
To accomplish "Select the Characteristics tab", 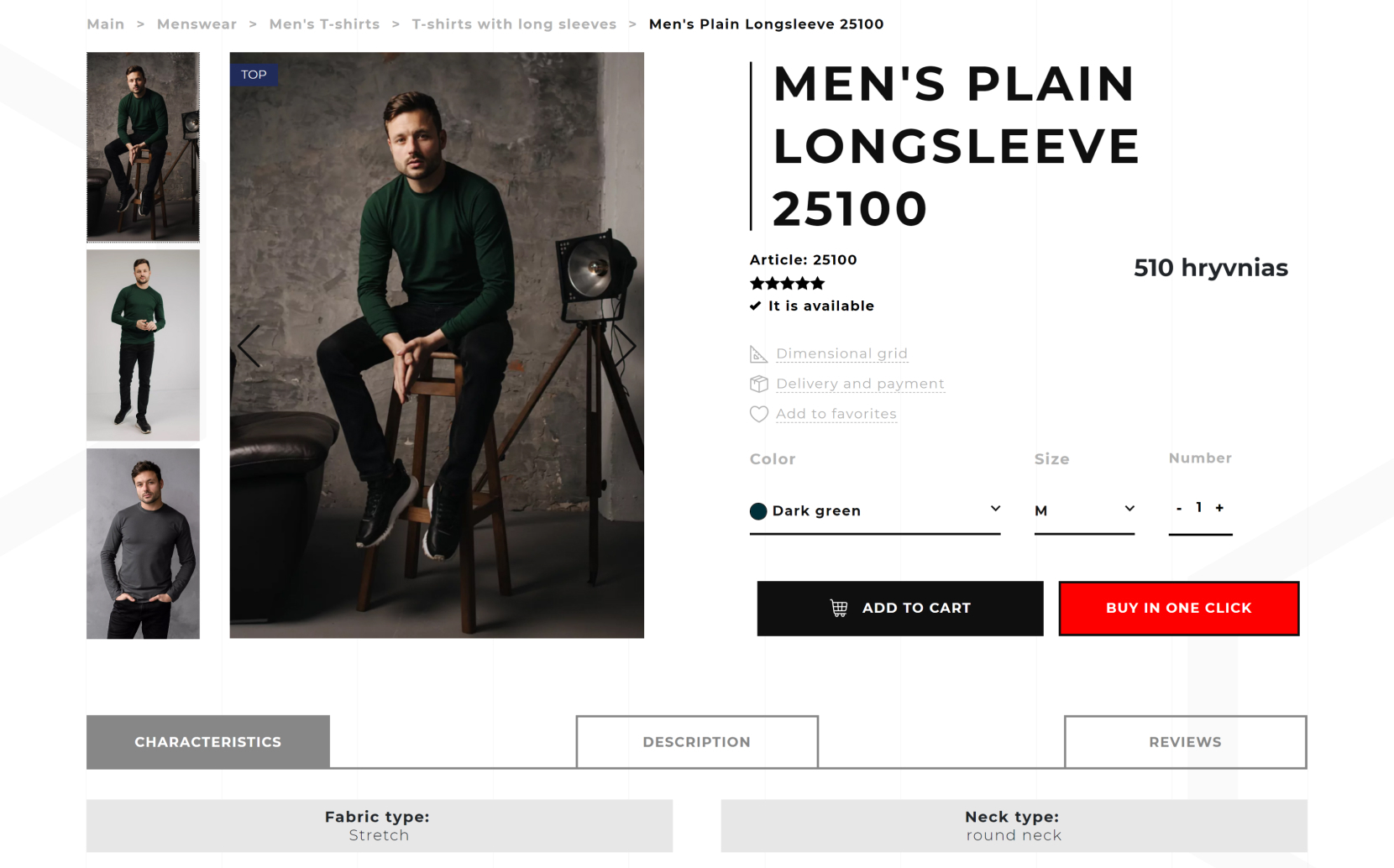I will [207, 742].
